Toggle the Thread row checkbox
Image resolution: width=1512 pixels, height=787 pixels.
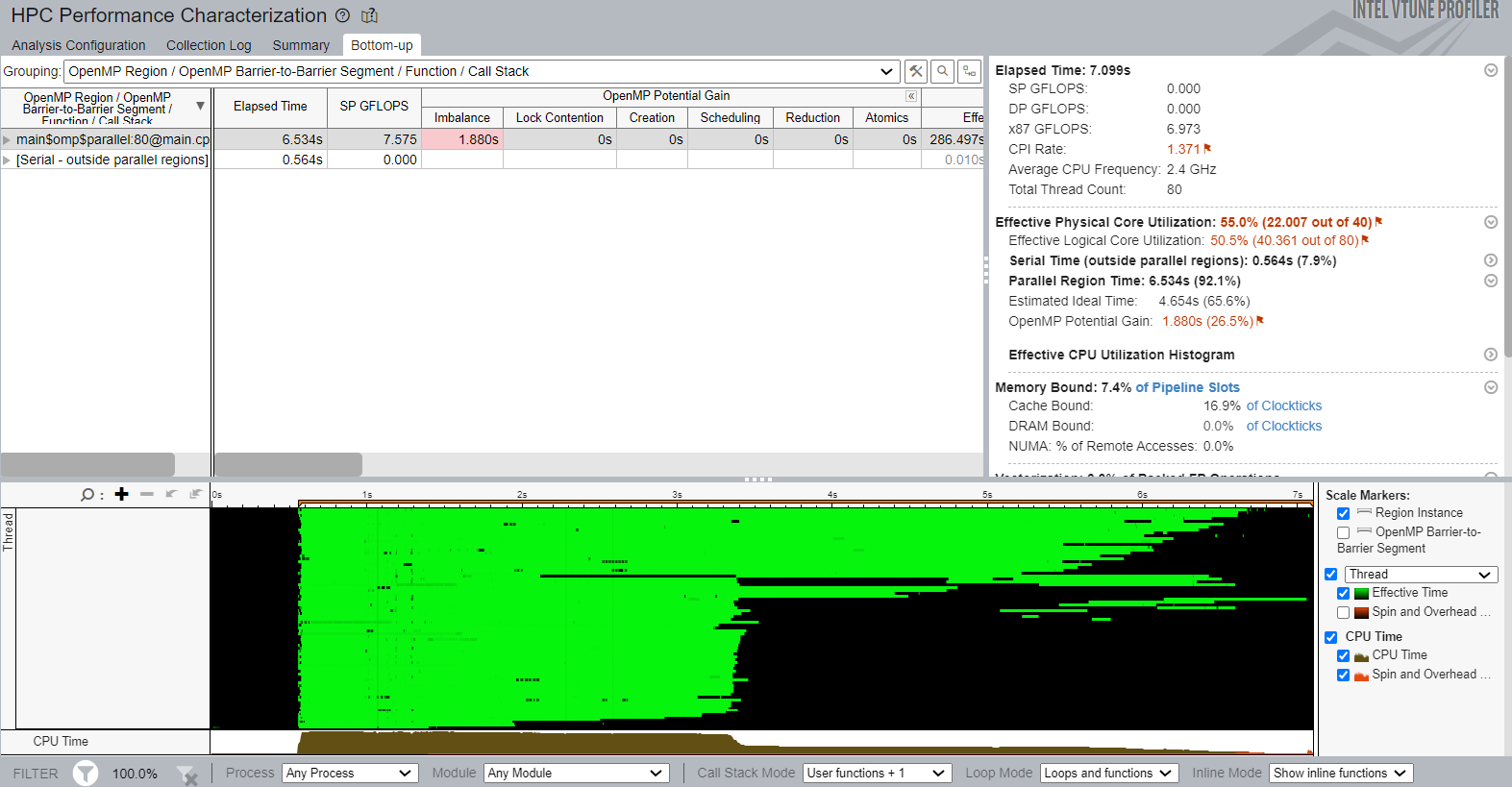tap(1330, 575)
